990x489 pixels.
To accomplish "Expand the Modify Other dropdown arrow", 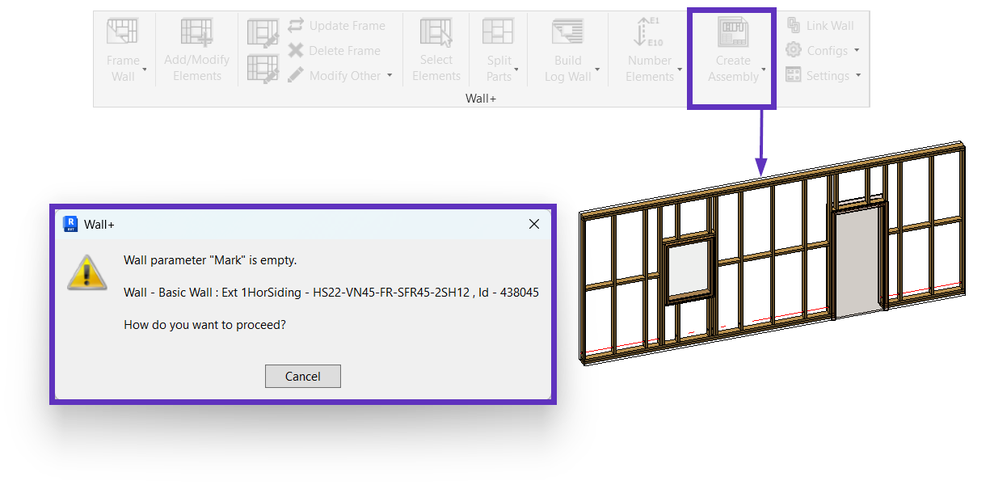I will coord(390,75).
